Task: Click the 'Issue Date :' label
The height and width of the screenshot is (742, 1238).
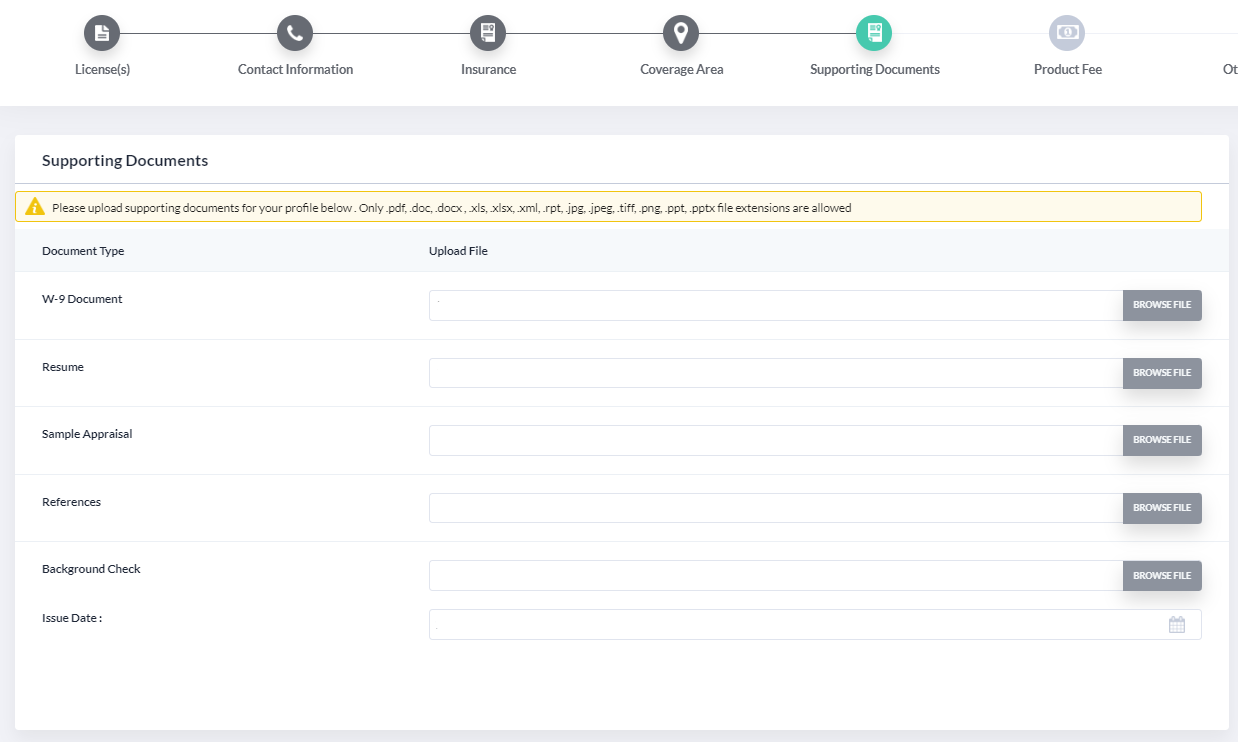Action: 72,618
